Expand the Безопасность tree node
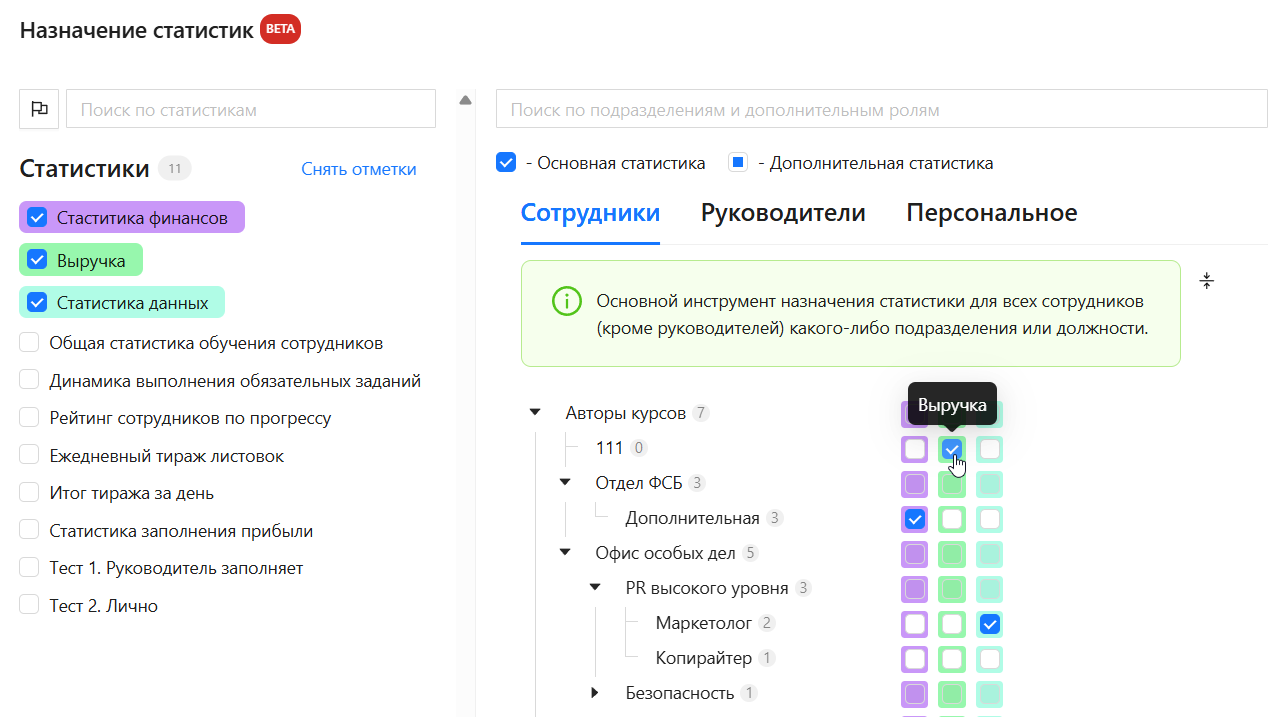The image size is (1287, 717). pyautogui.click(x=595, y=693)
